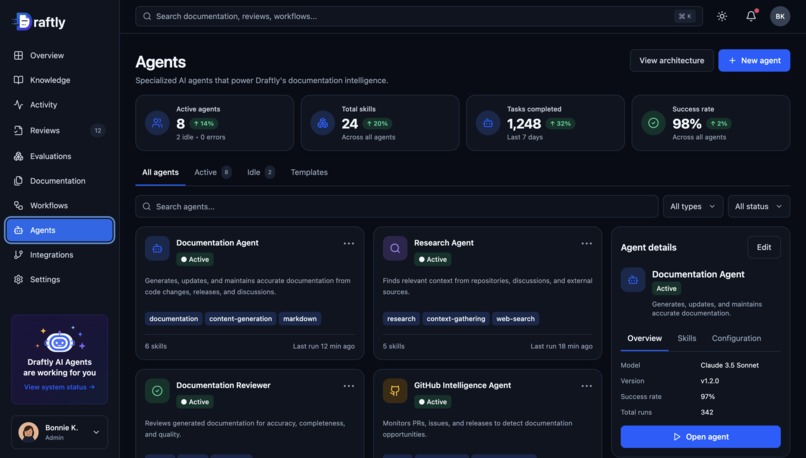Click Tasks completed robot icon
Viewport: 806px width, 458px height.
click(488, 123)
